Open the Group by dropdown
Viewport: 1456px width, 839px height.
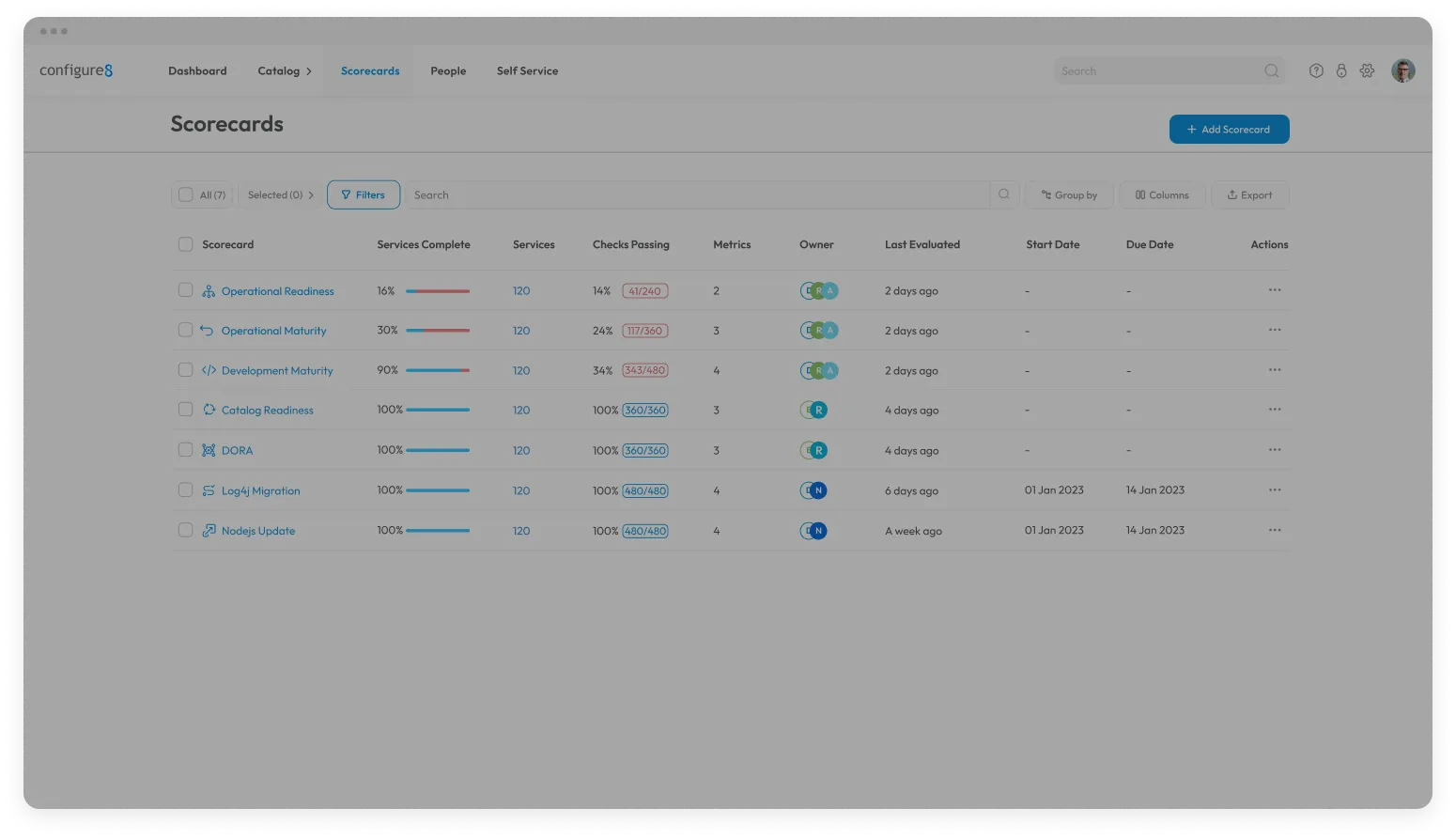click(x=1069, y=195)
